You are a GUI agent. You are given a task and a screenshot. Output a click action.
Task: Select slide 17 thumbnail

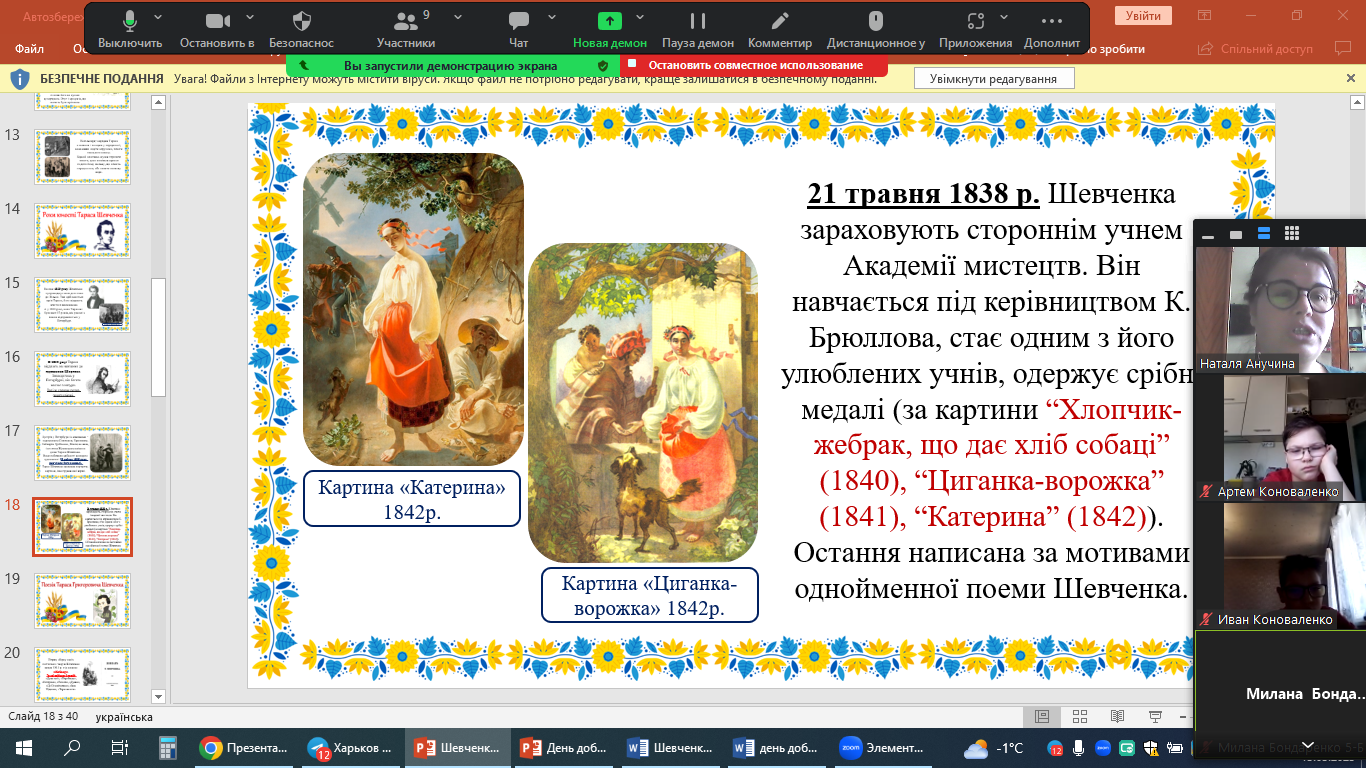[x=83, y=453]
